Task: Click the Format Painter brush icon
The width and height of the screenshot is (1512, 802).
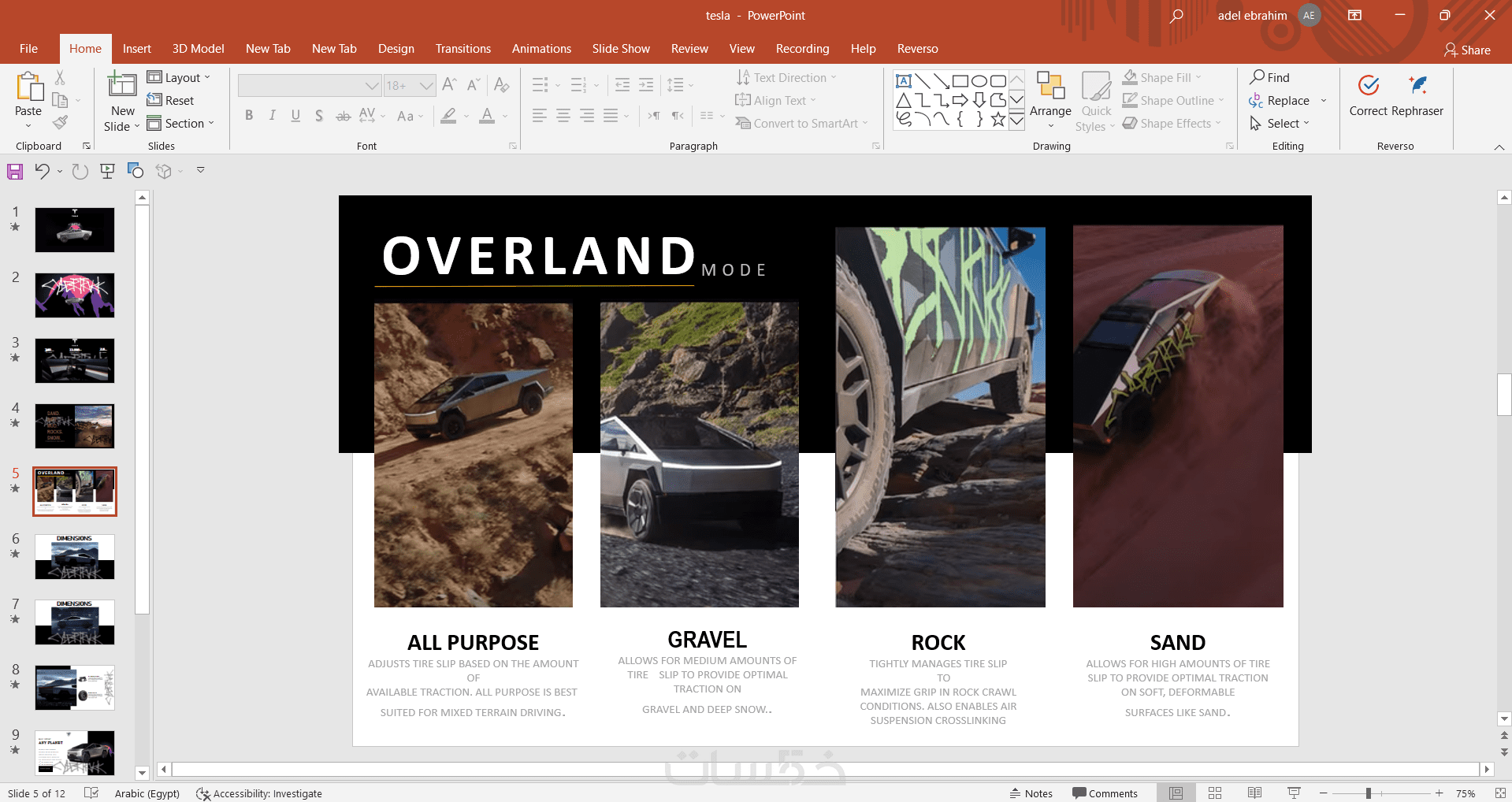Action: pyautogui.click(x=60, y=123)
